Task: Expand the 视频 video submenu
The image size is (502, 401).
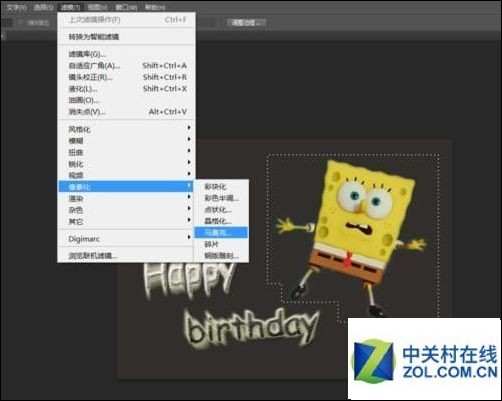Action: coord(126,175)
